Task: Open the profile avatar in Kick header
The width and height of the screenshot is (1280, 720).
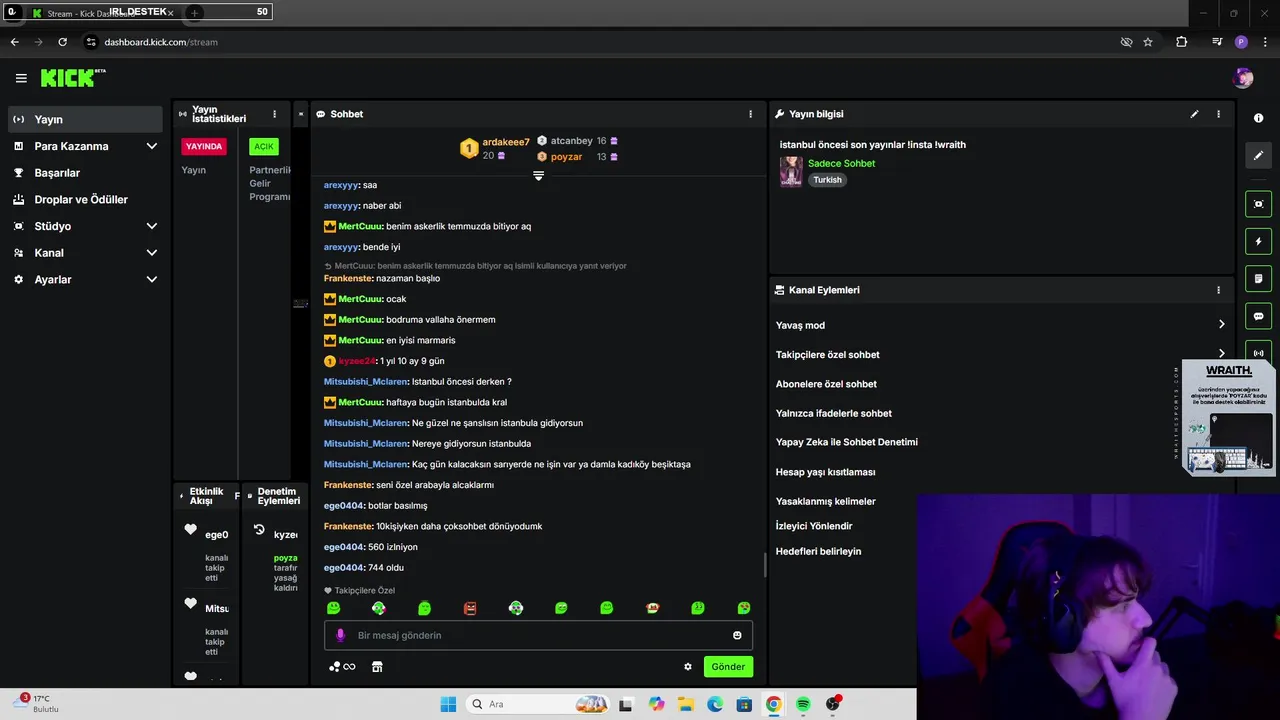Action: (x=1243, y=78)
